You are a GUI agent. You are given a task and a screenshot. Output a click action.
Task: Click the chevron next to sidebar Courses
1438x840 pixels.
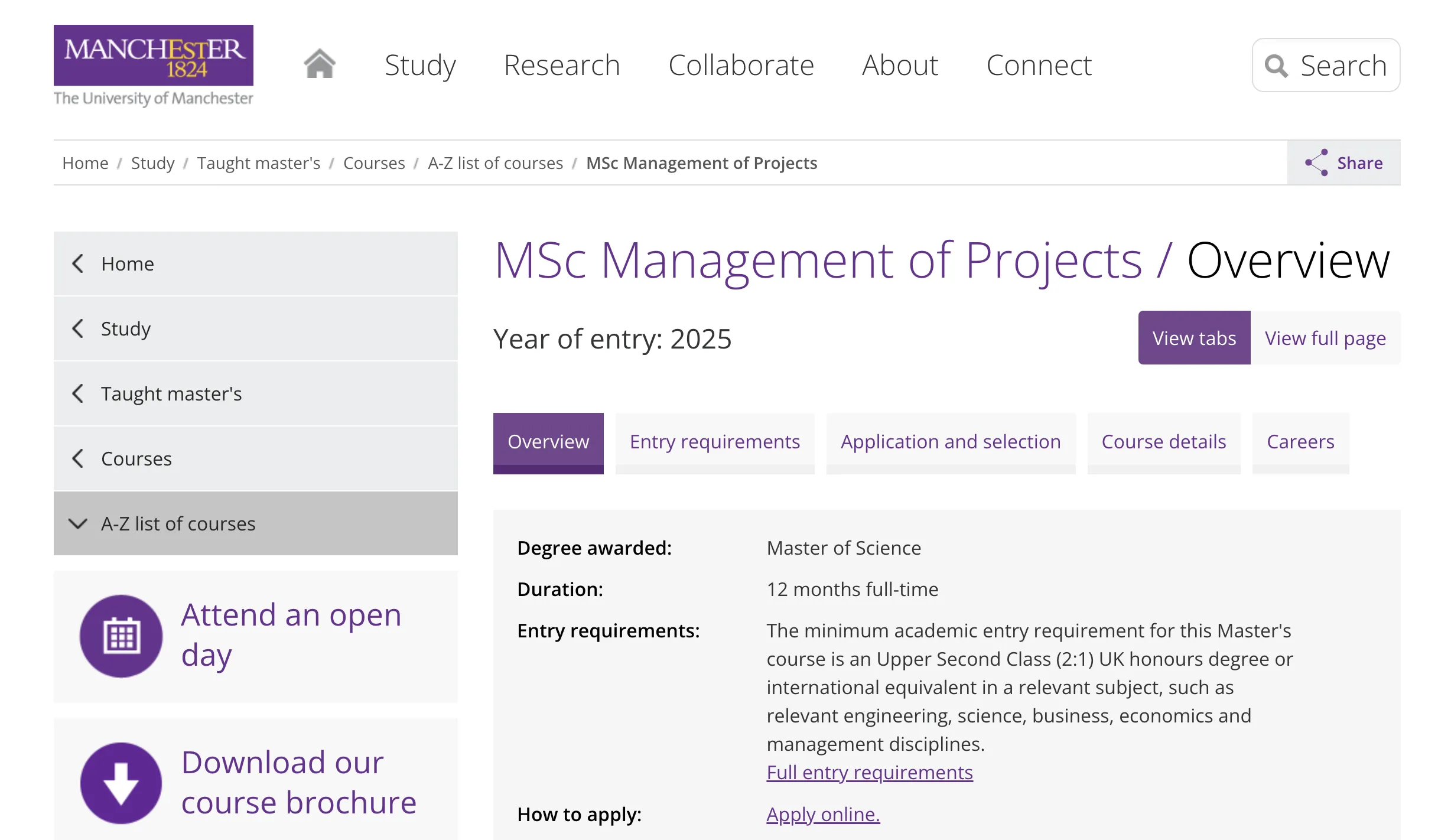pos(78,458)
